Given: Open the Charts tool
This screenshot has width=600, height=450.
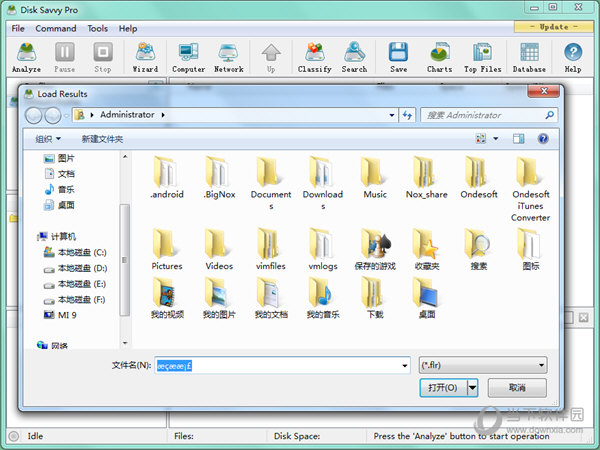Looking at the screenshot, I should (440, 57).
